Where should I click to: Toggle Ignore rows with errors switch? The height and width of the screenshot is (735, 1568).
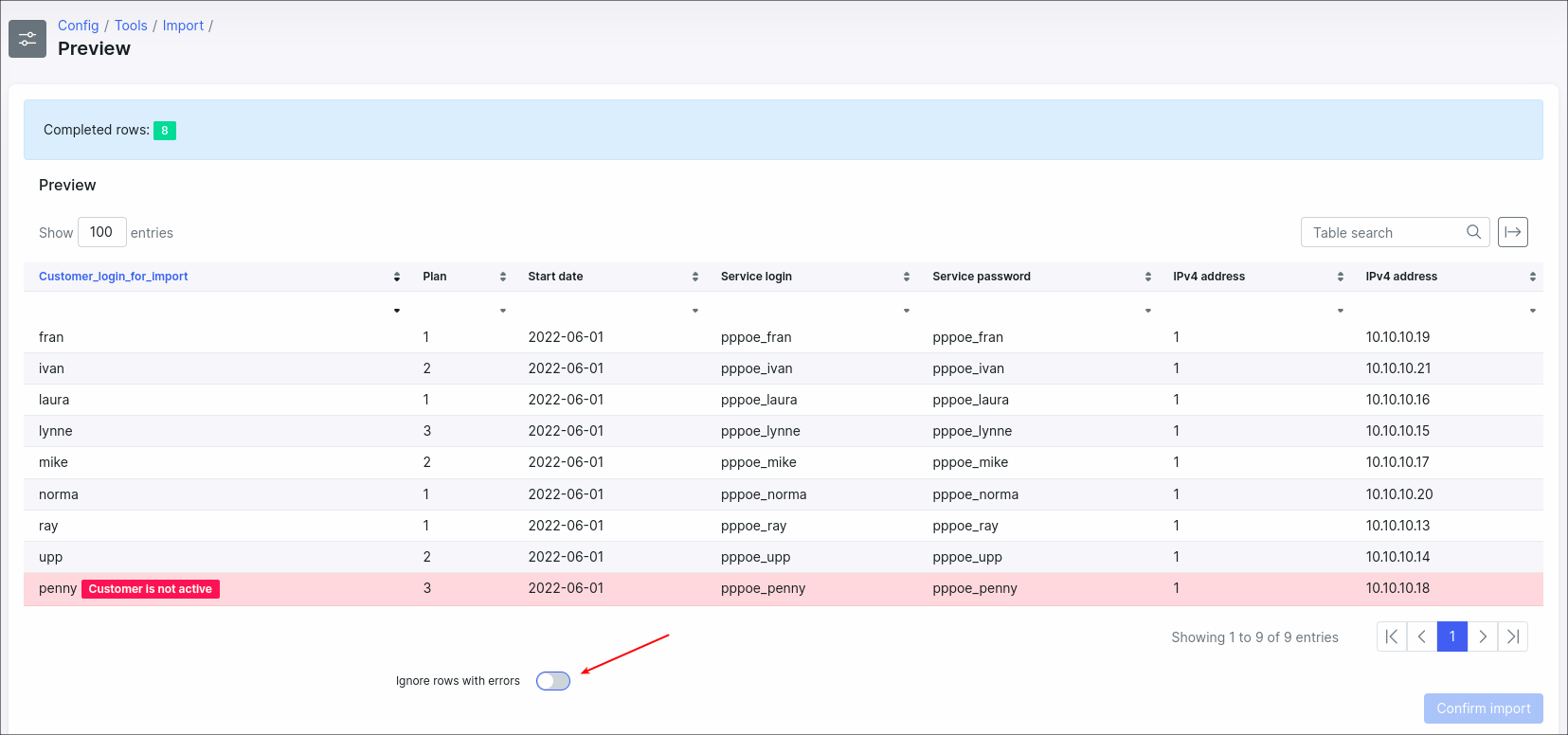click(x=553, y=681)
